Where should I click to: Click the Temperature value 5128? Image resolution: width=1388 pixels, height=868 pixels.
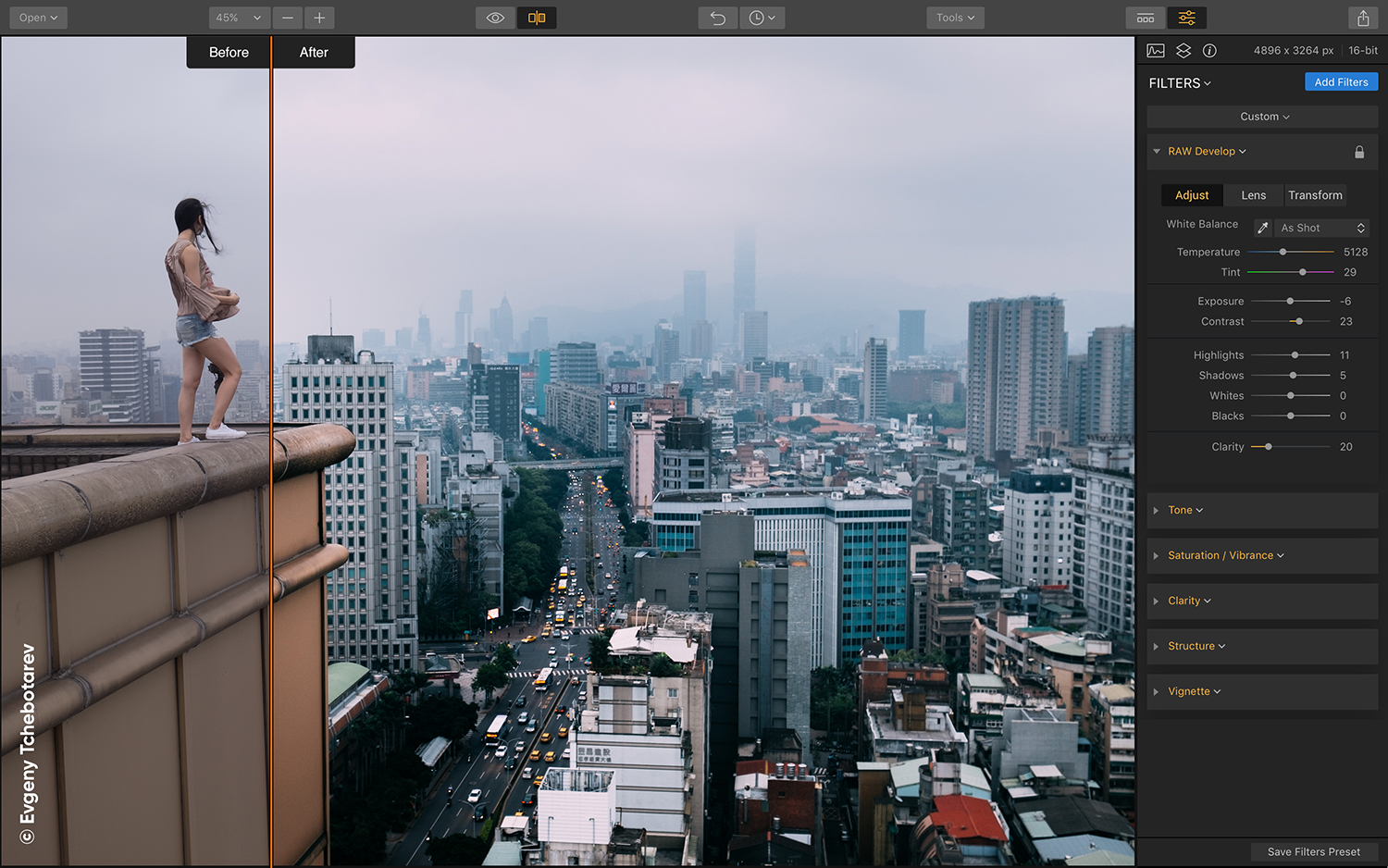(x=1356, y=252)
